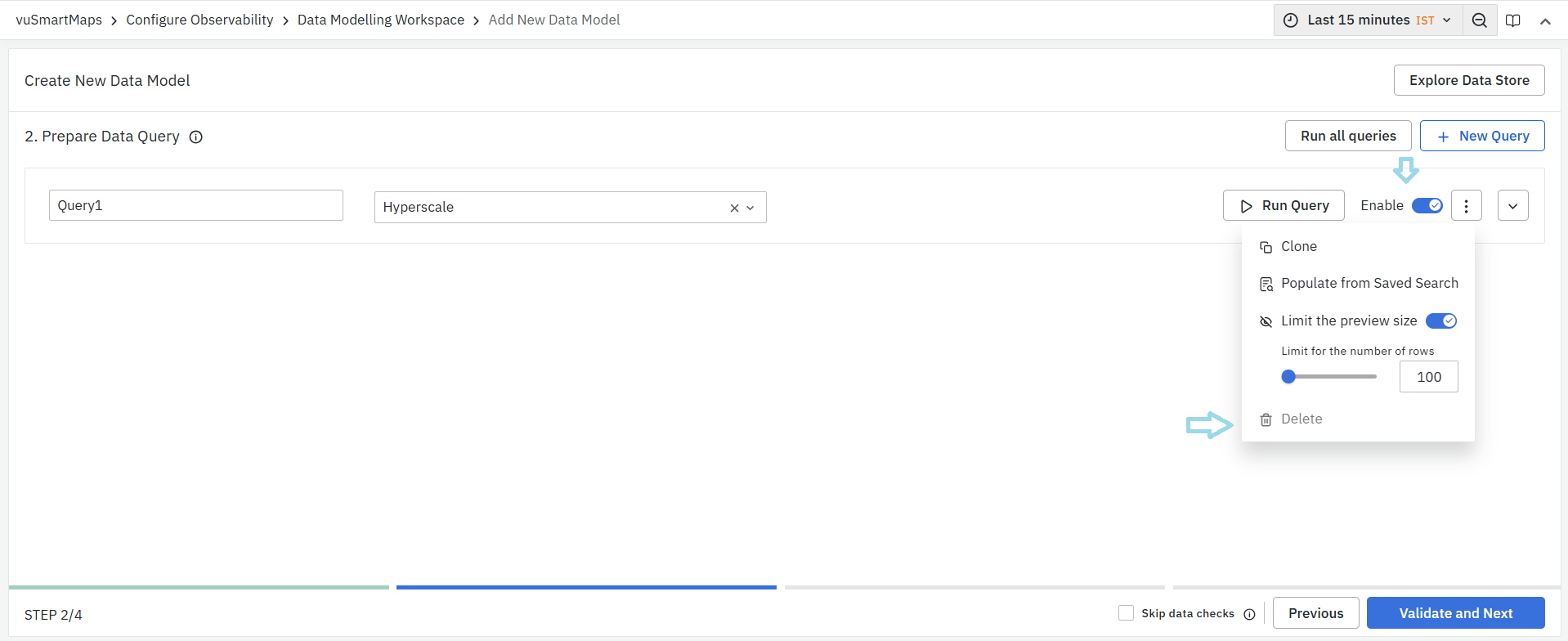Click info icon beside Prepare Data Query
The image size is (1568, 641).
[x=196, y=137]
